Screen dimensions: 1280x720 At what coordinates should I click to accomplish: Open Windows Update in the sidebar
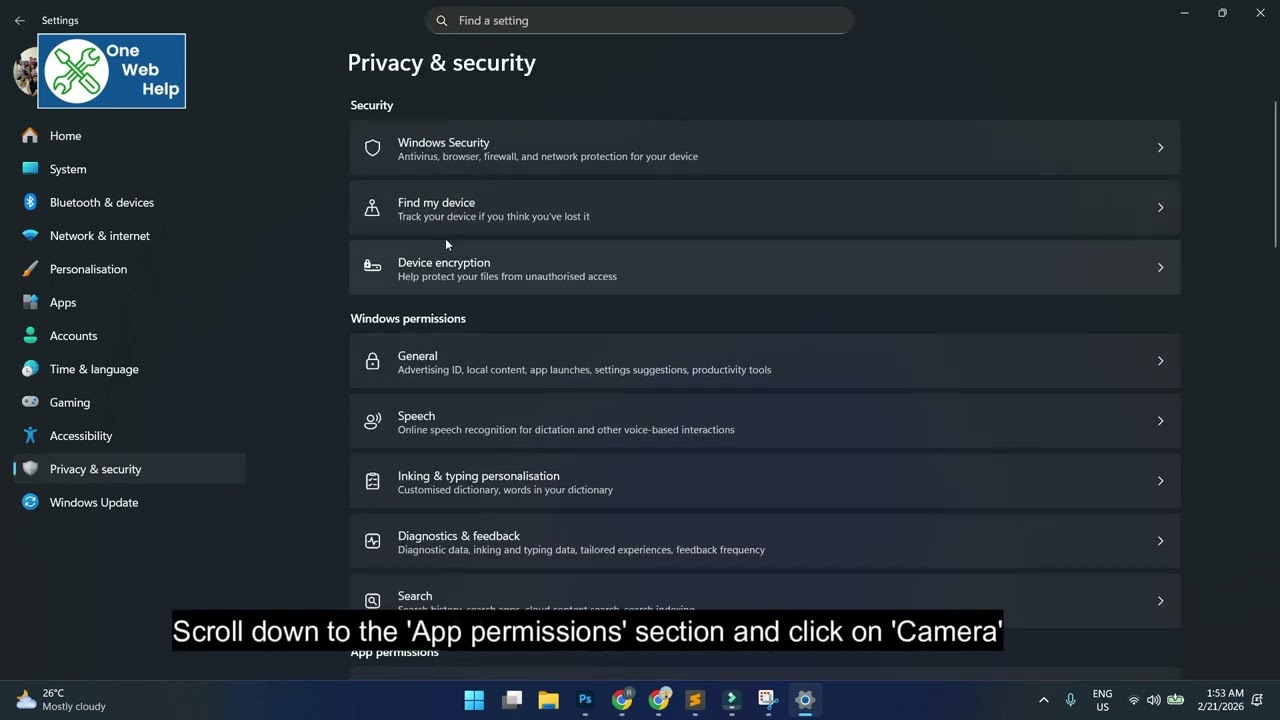[130, 502]
